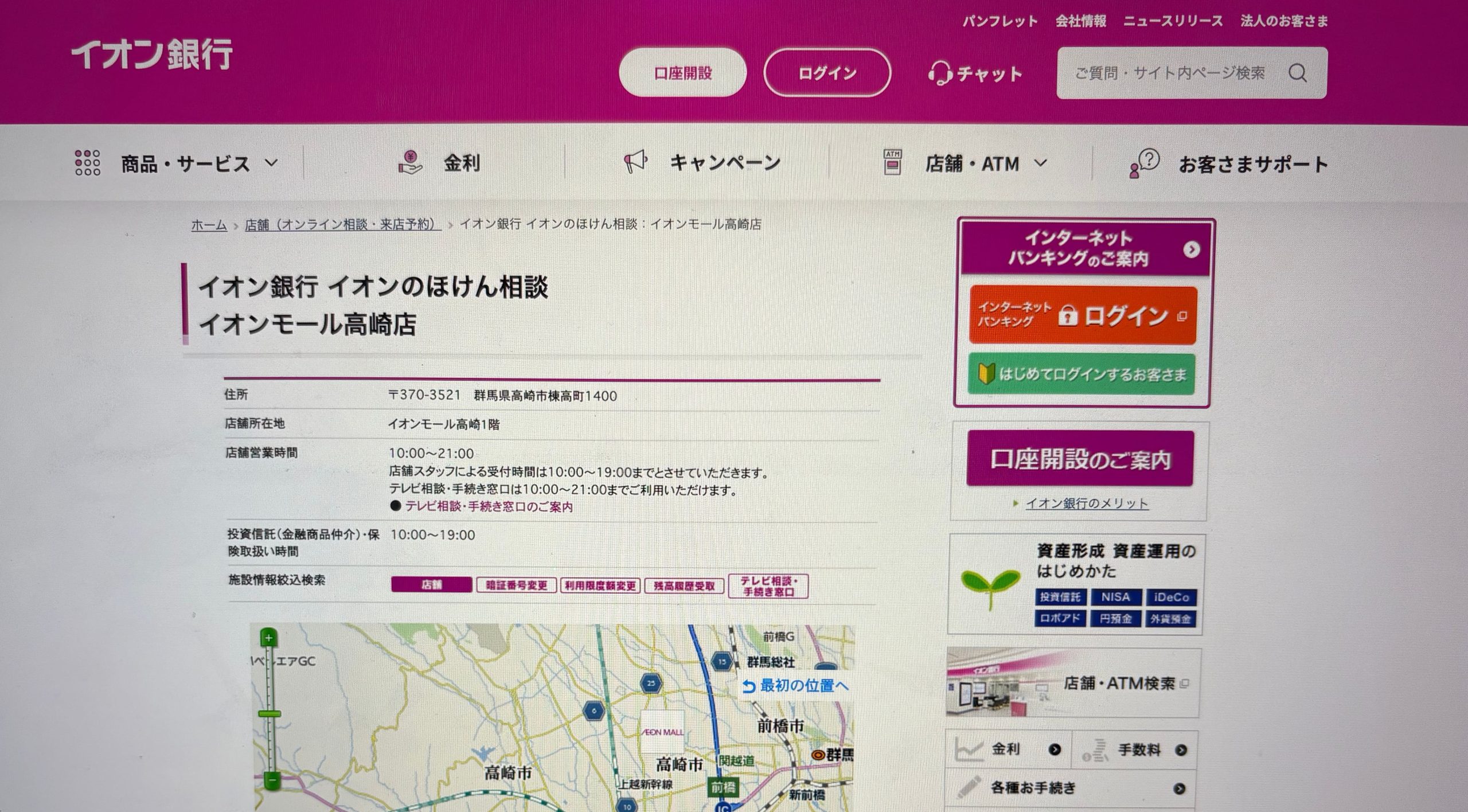Screen dimensions: 1468x812
Task: Open the 会社情報 top menu item
Action: tap(1080, 21)
